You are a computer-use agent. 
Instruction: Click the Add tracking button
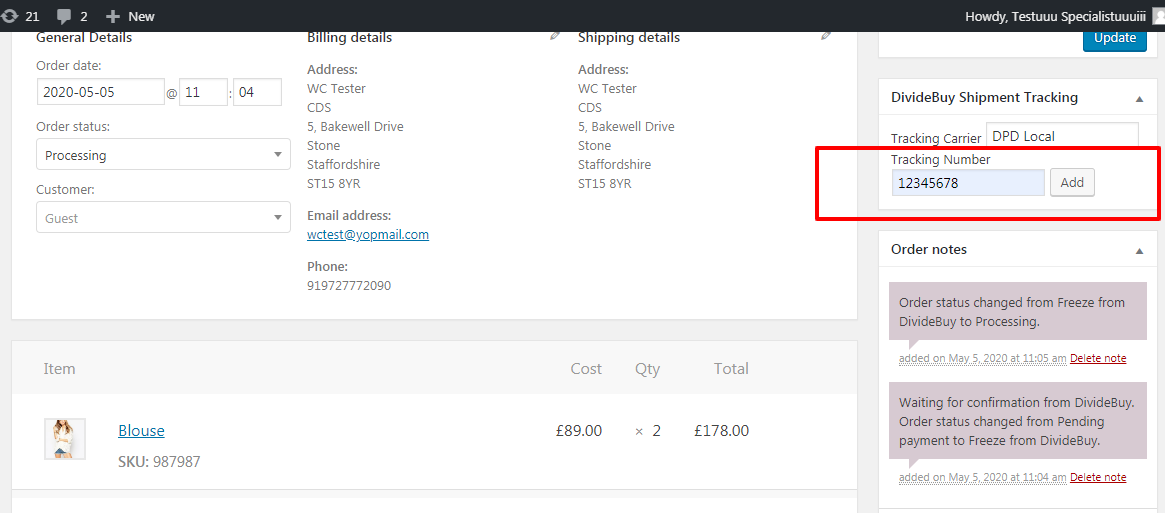pos(1072,183)
